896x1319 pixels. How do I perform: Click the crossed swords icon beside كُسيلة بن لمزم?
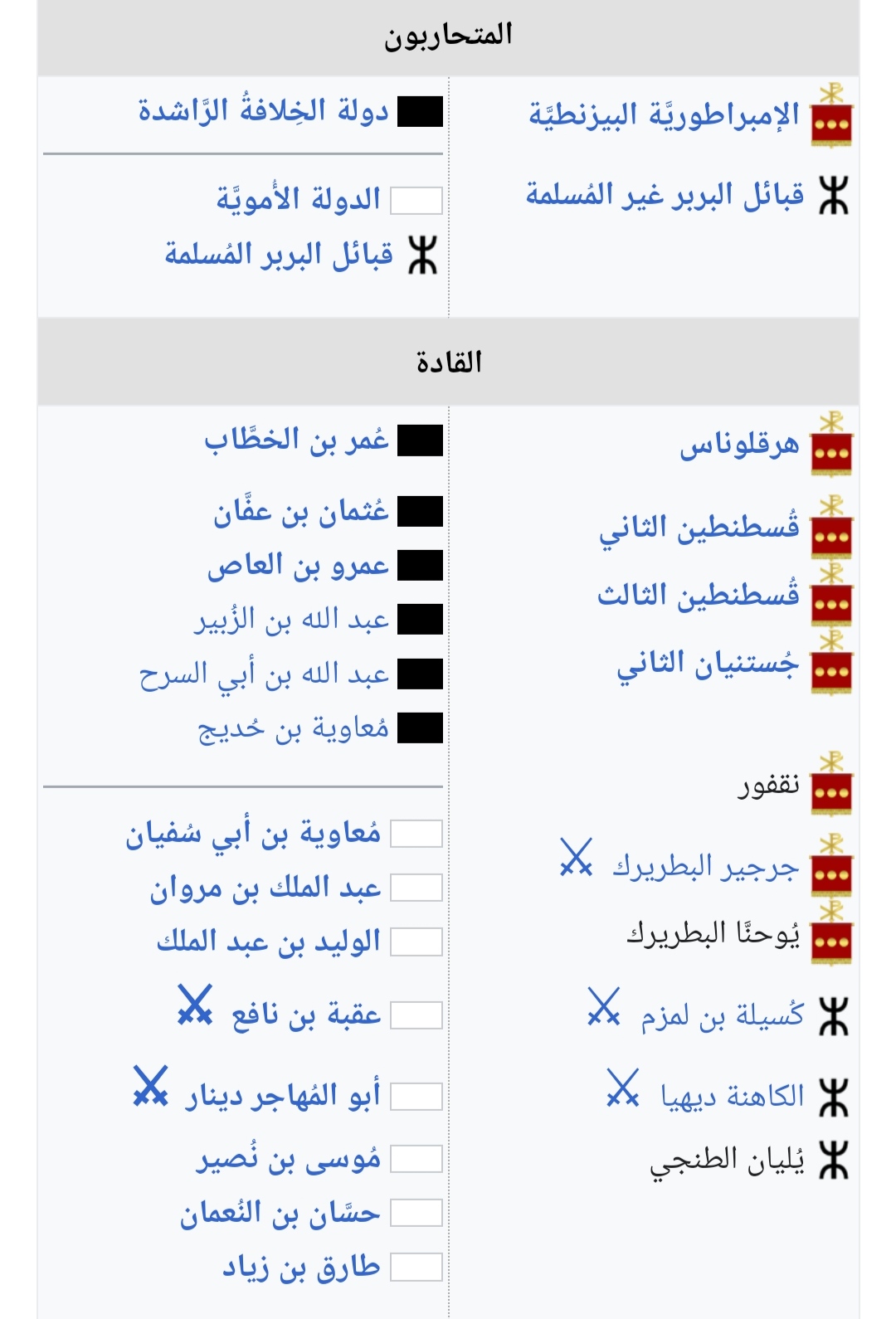603,1006
